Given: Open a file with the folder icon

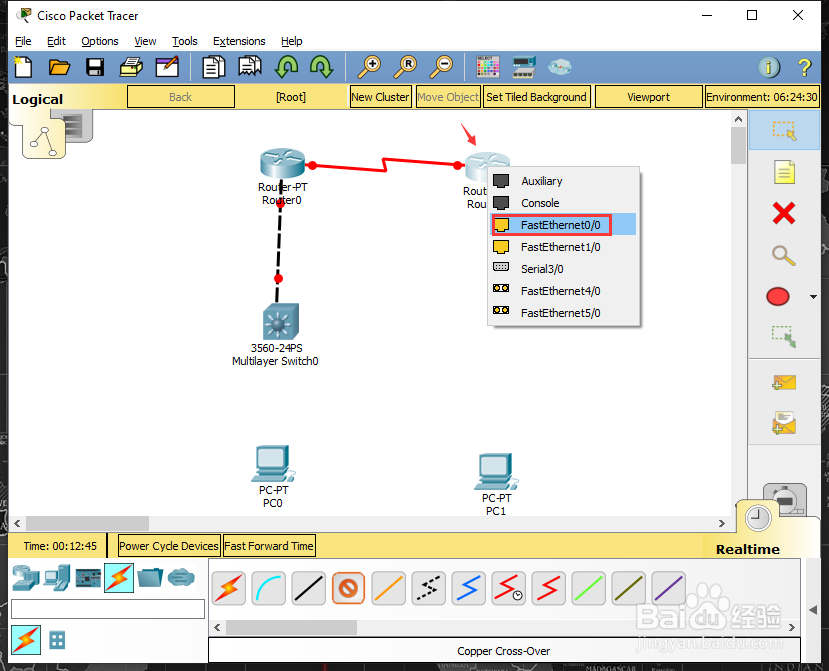Looking at the screenshot, I should pos(59,67).
